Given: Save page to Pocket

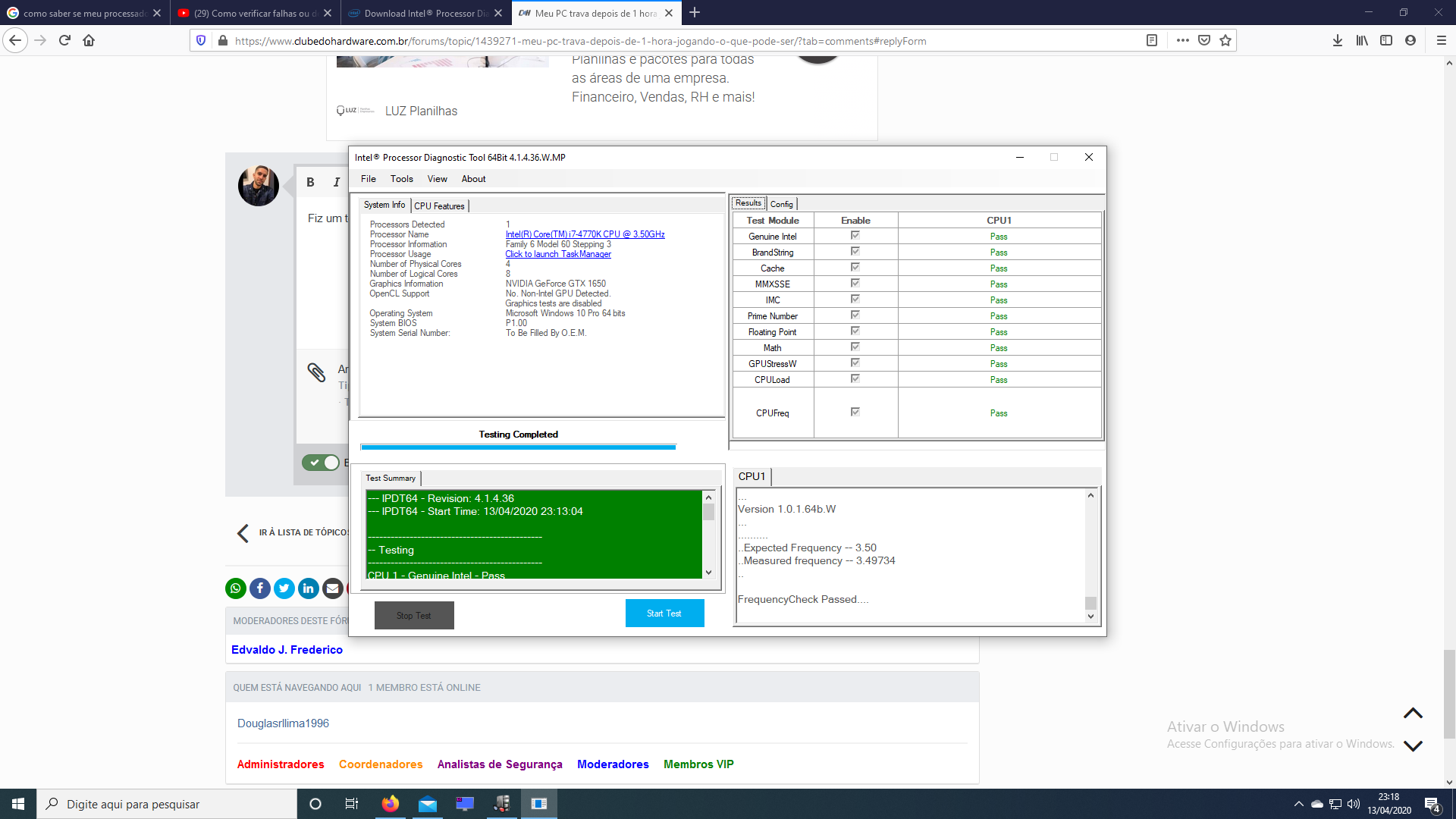Looking at the screenshot, I should 1204,41.
